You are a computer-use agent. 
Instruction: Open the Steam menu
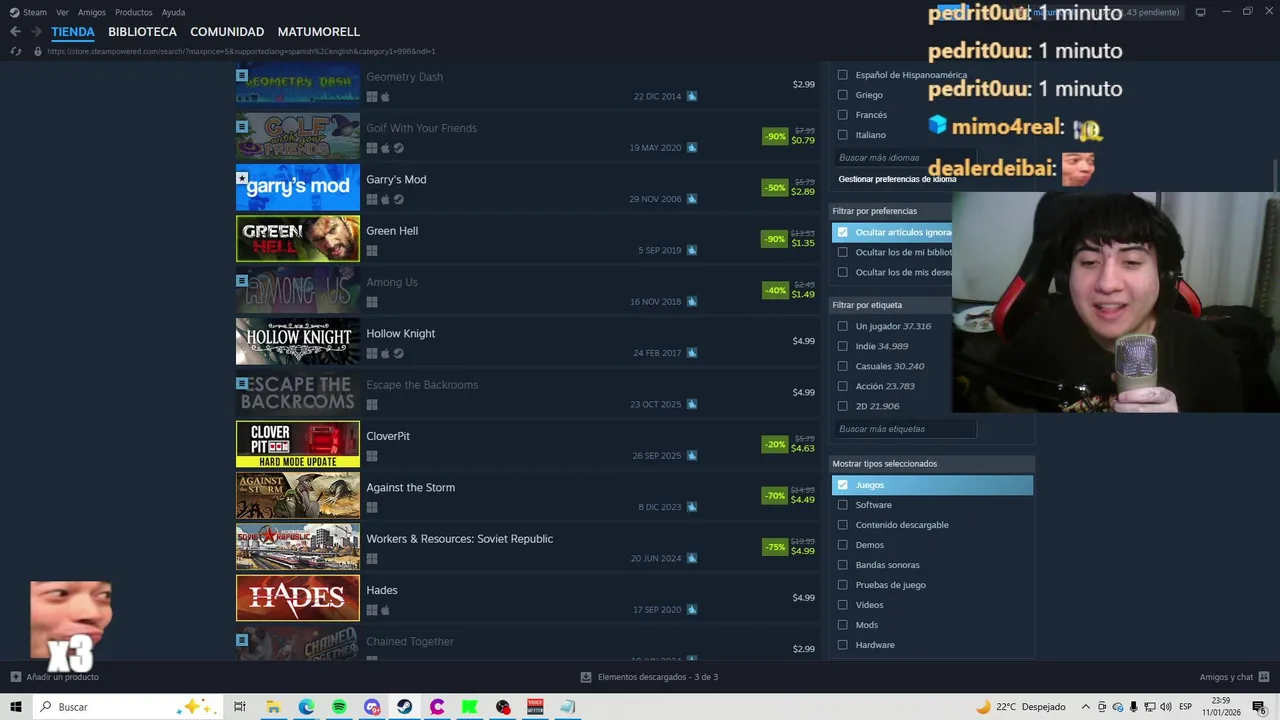pyautogui.click(x=35, y=12)
